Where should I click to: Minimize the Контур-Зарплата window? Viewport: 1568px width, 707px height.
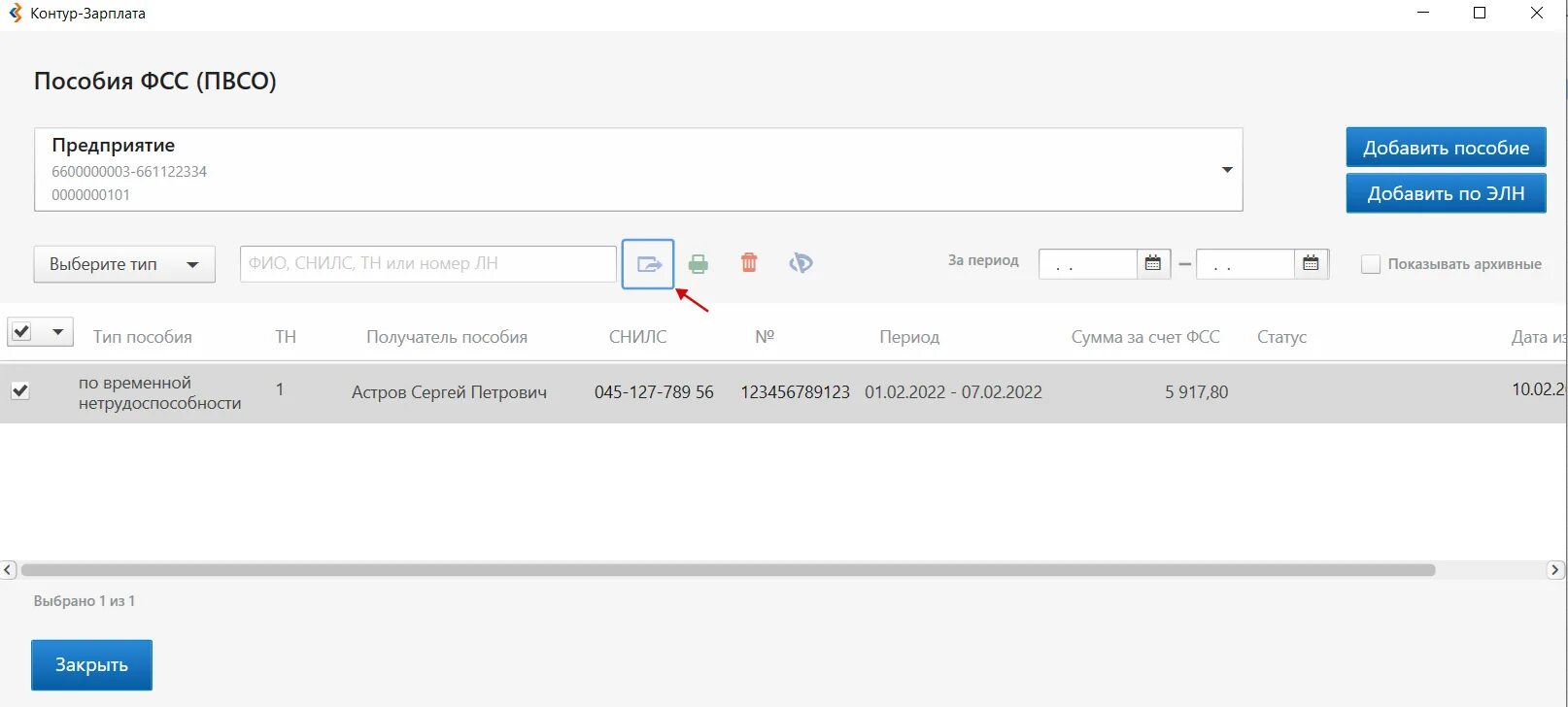(1423, 14)
